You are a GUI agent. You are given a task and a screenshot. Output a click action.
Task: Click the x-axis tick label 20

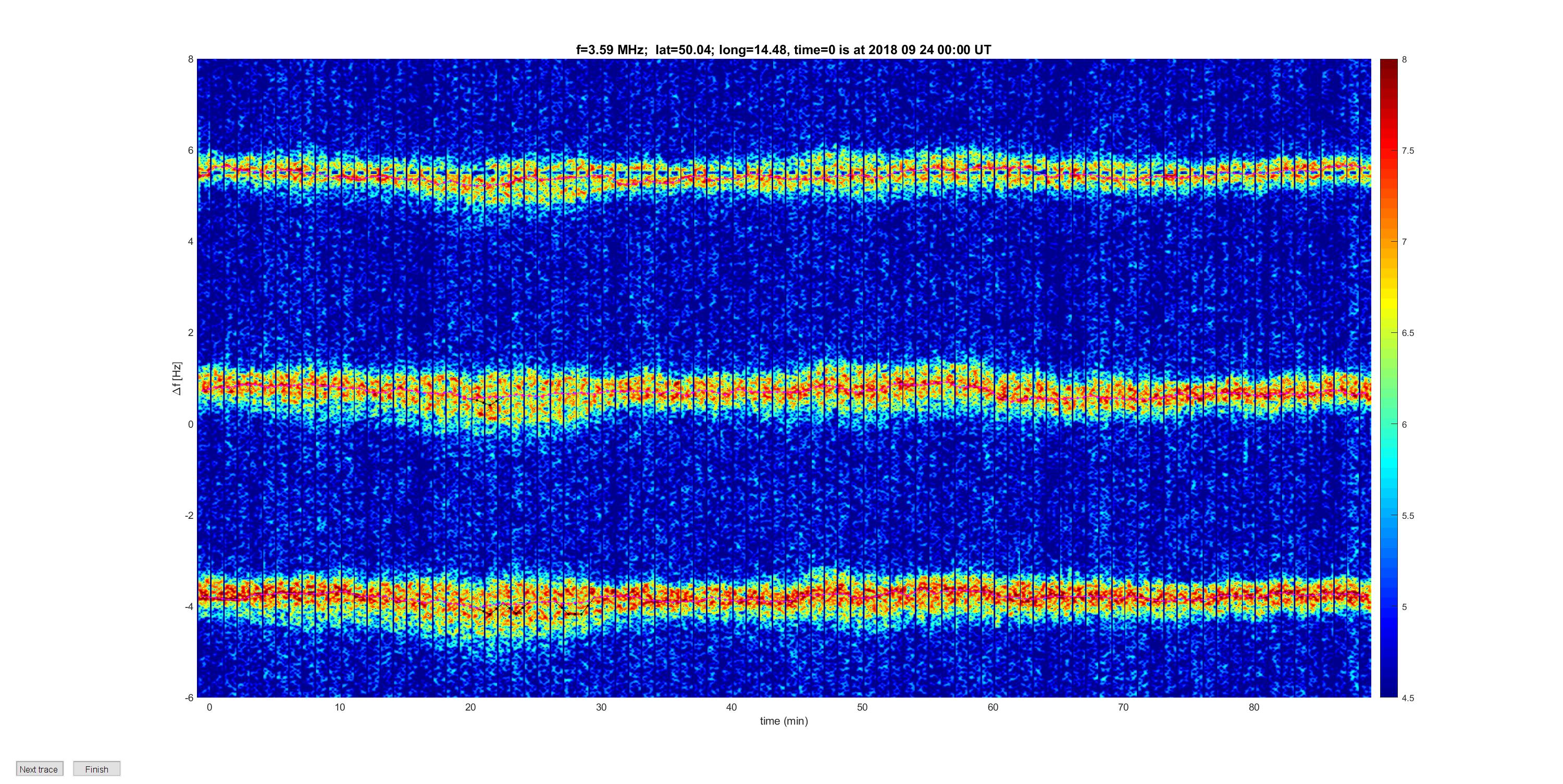click(470, 707)
